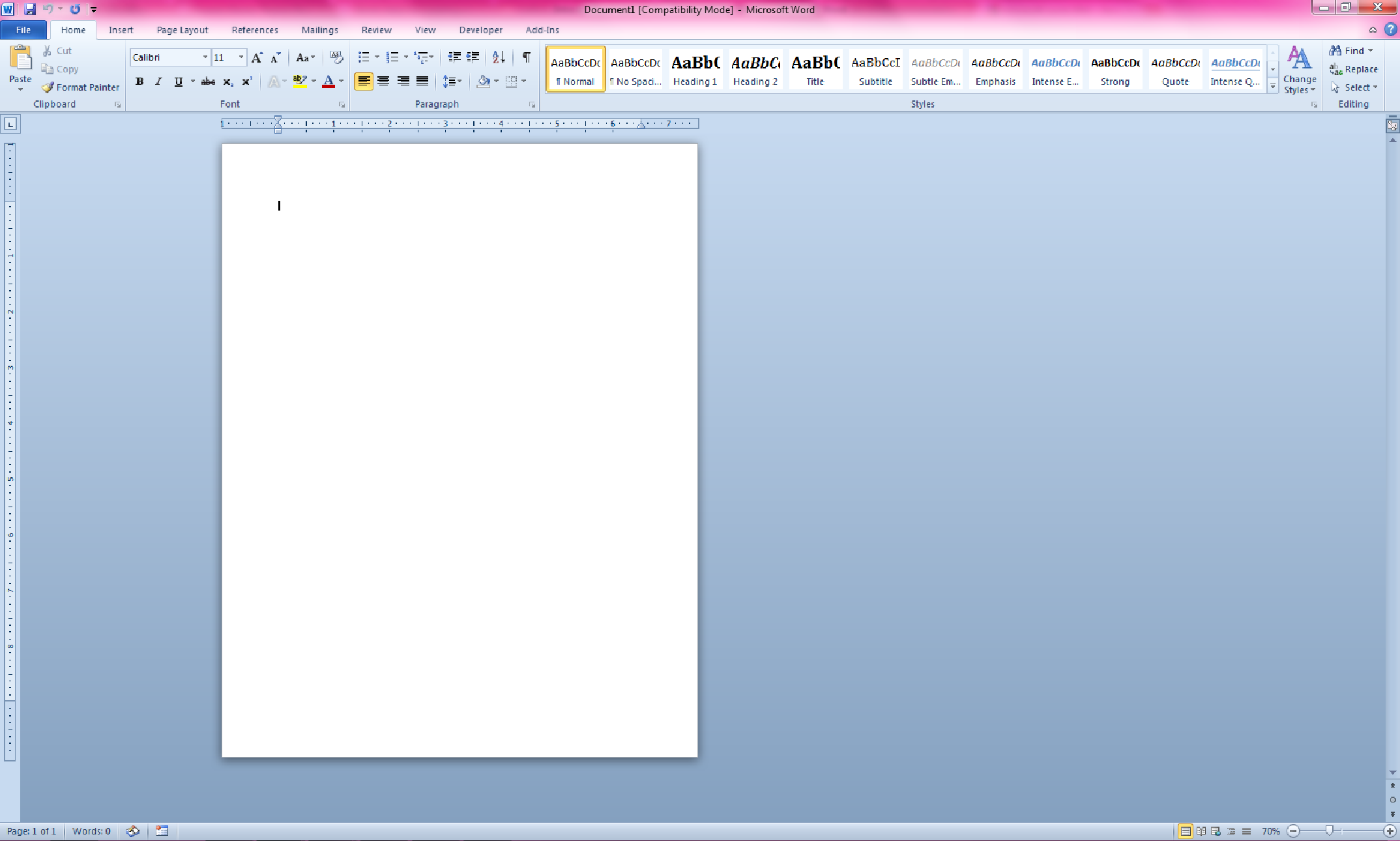The image size is (1400, 841).
Task: Click the Show/Hide paragraph marks icon
Action: pyautogui.click(x=526, y=57)
